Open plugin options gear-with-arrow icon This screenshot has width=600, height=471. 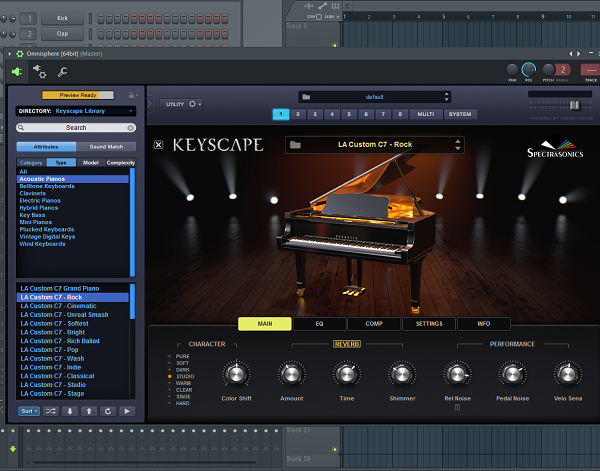(x=39, y=71)
